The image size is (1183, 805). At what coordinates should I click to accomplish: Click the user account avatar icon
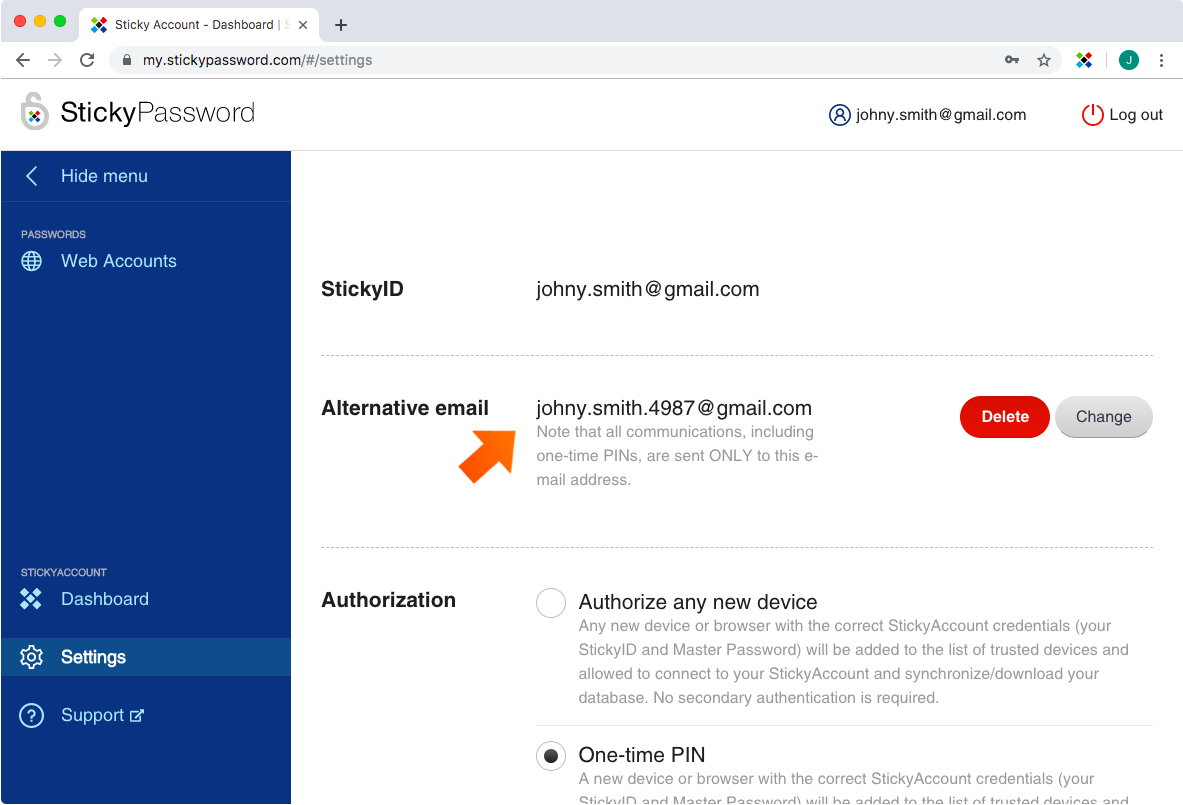tap(840, 115)
